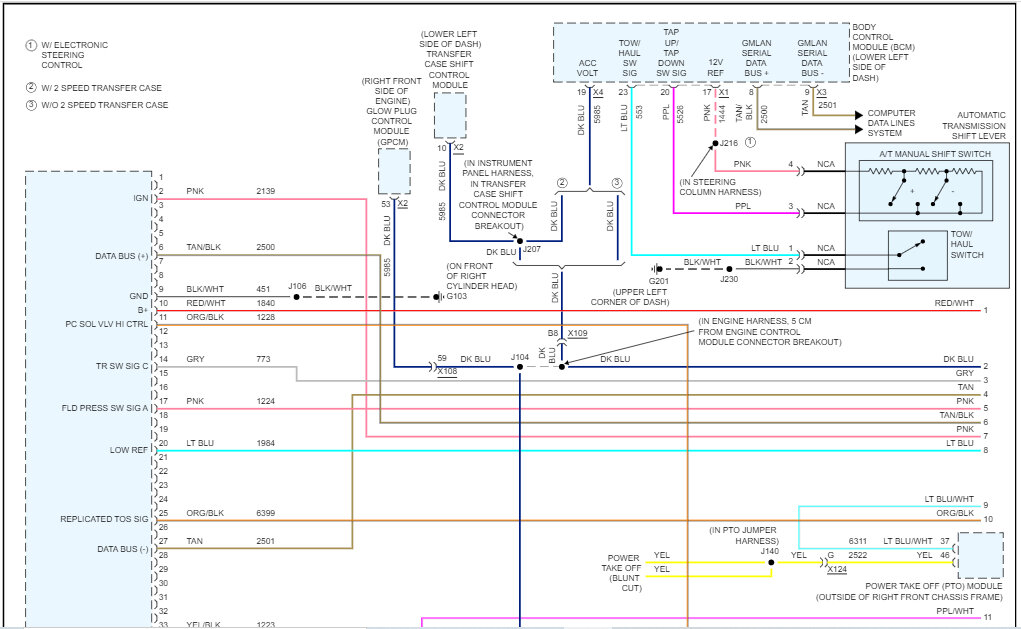This screenshot has height=629, width=1021.
Task: Click the TAP UP/TAP DOWN SW SIG terminal
Action: (x=671, y=53)
